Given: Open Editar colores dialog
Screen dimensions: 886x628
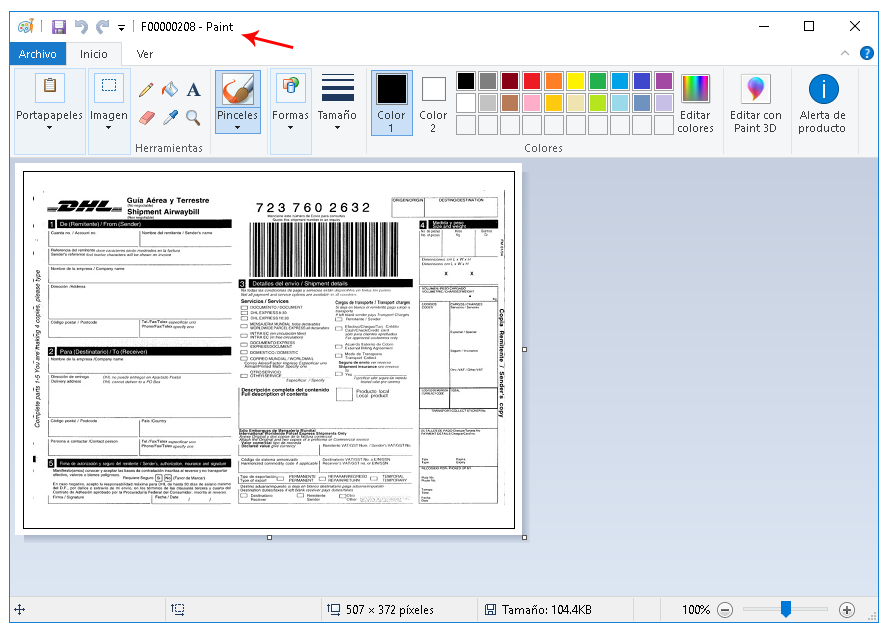Looking at the screenshot, I should click(x=695, y=103).
